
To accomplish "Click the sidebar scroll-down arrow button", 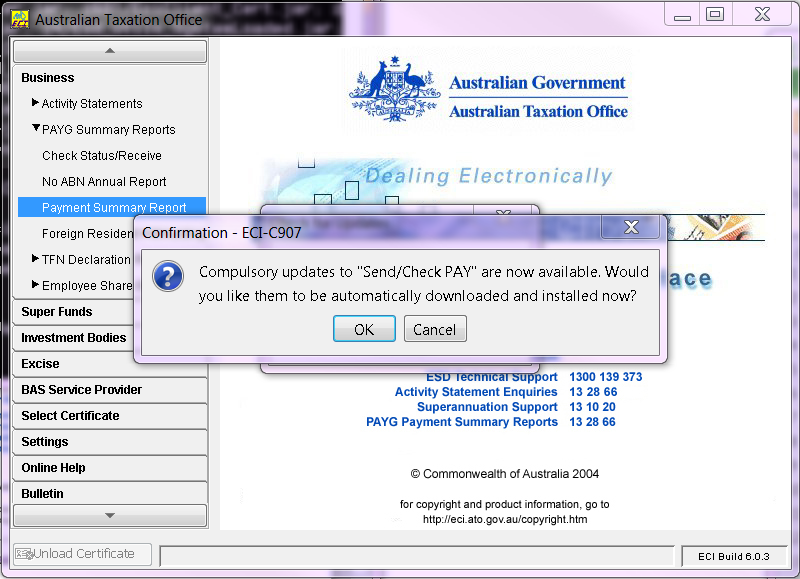I will [110, 515].
